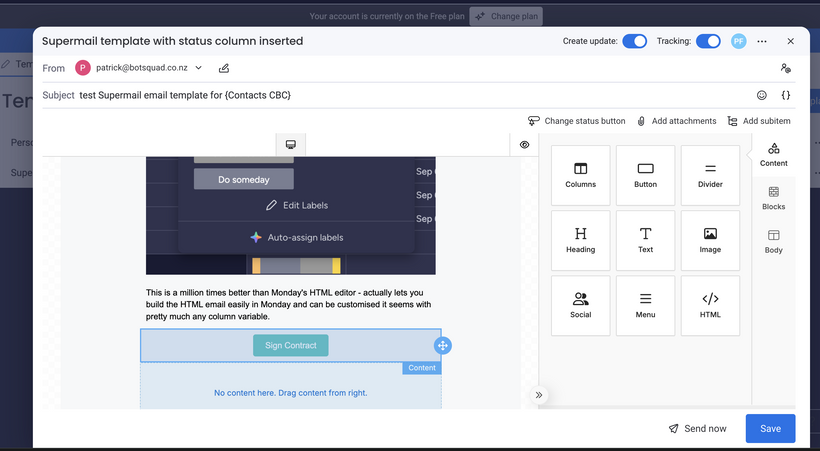
Task: Add a Social content block
Action: [580, 306]
